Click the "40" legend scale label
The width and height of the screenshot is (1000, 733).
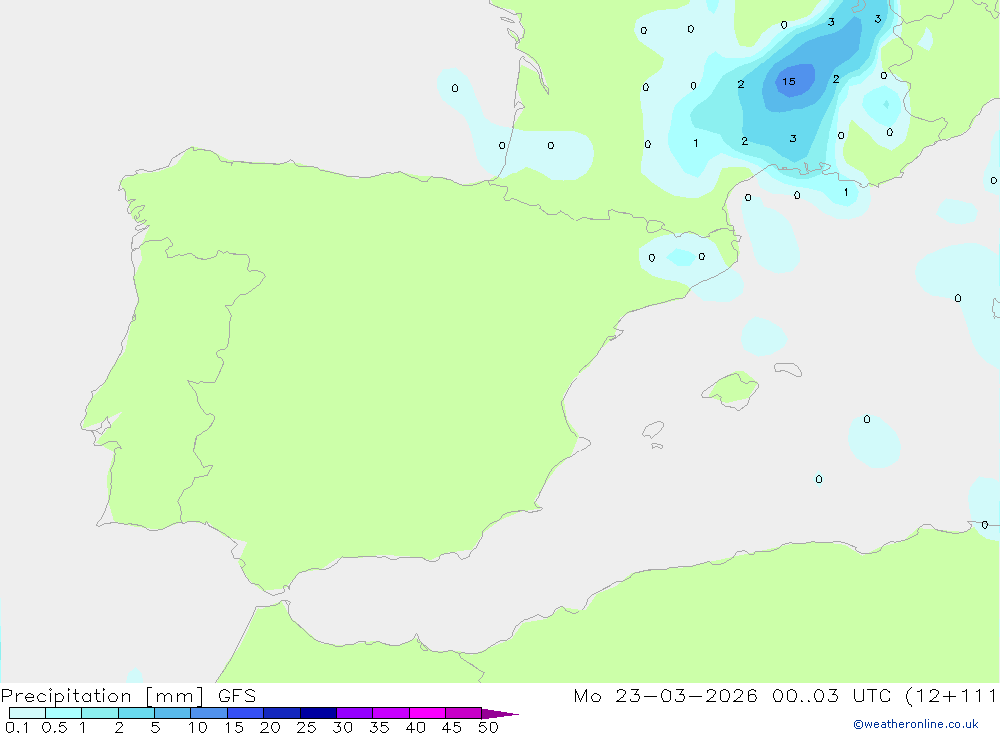pos(415,727)
